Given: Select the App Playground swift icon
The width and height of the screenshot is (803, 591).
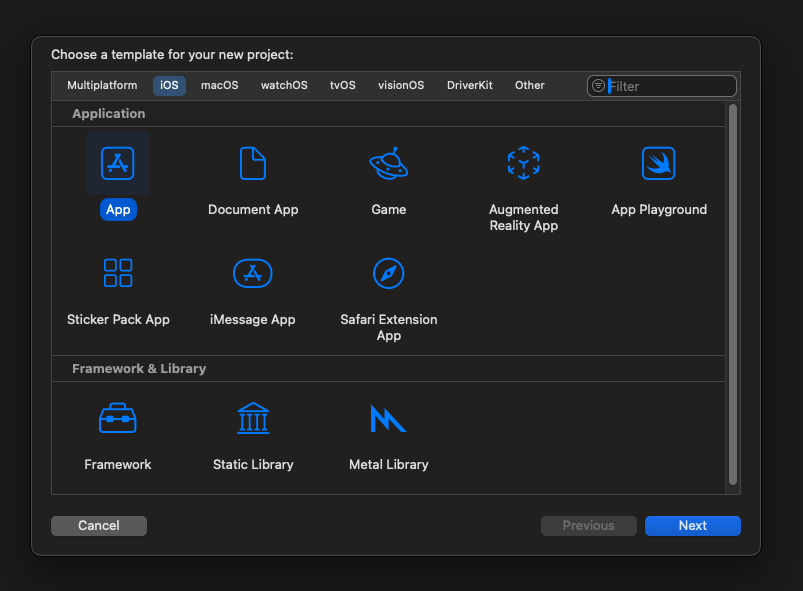Looking at the screenshot, I should [658, 163].
